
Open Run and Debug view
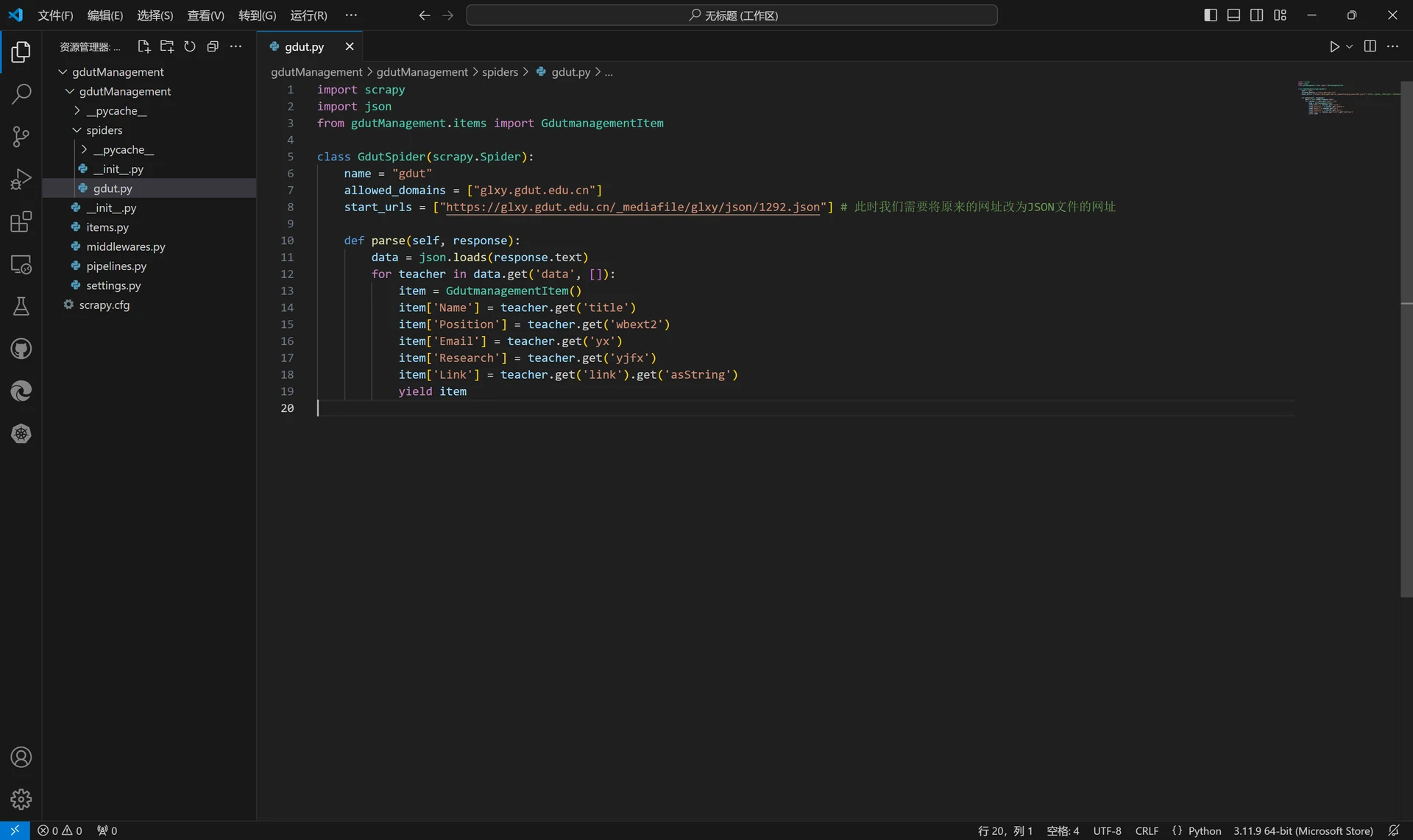[21, 179]
